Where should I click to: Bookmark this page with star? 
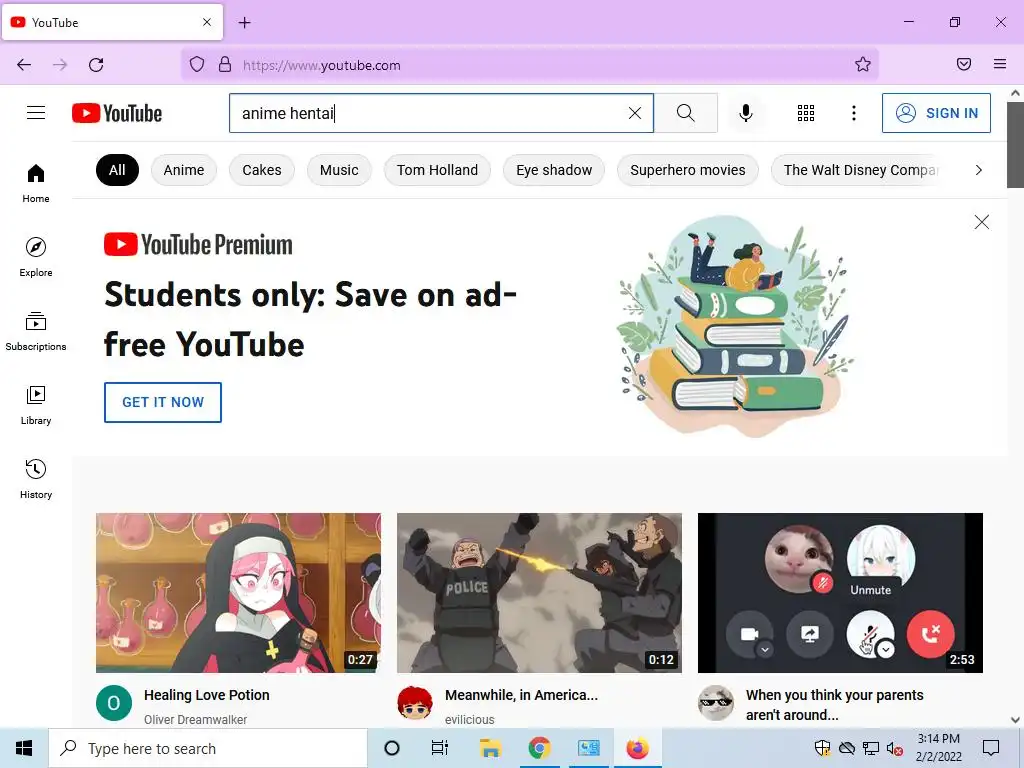pyautogui.click(x=863, y=64)
